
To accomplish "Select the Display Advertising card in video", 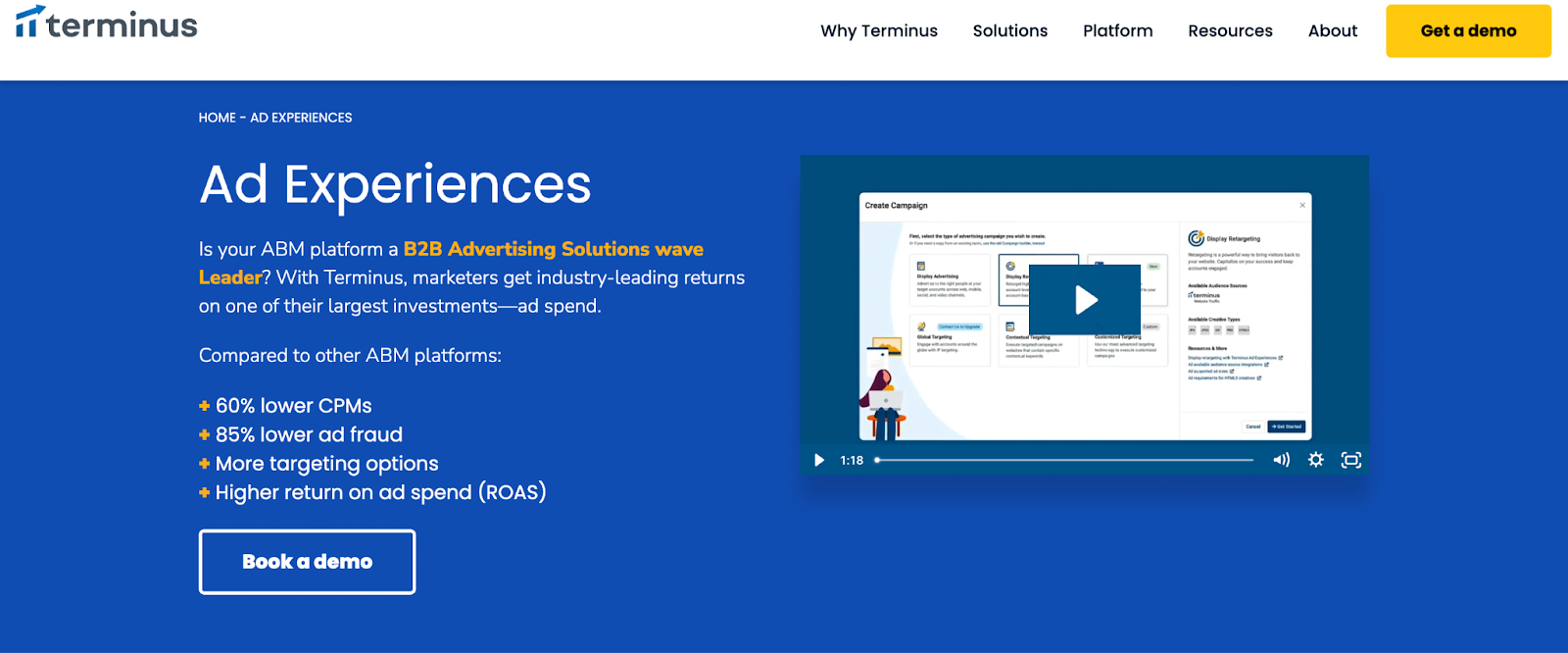I will [x=950, y=280].
